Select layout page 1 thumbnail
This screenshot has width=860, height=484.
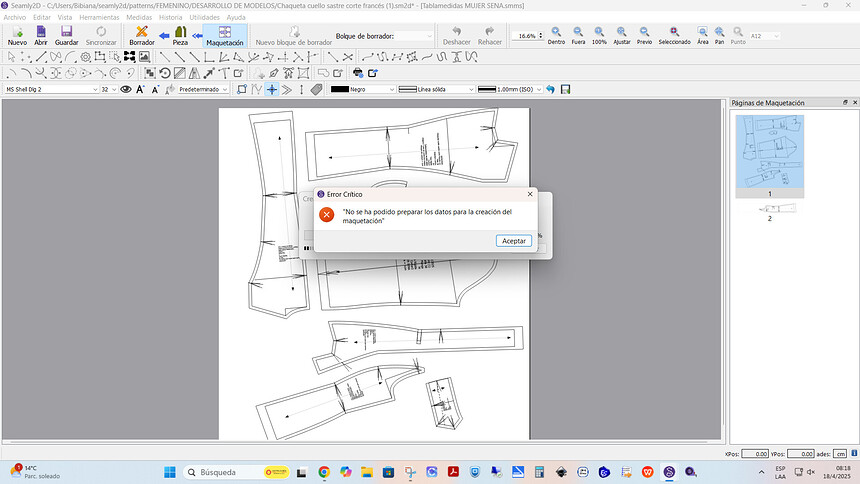770,156
